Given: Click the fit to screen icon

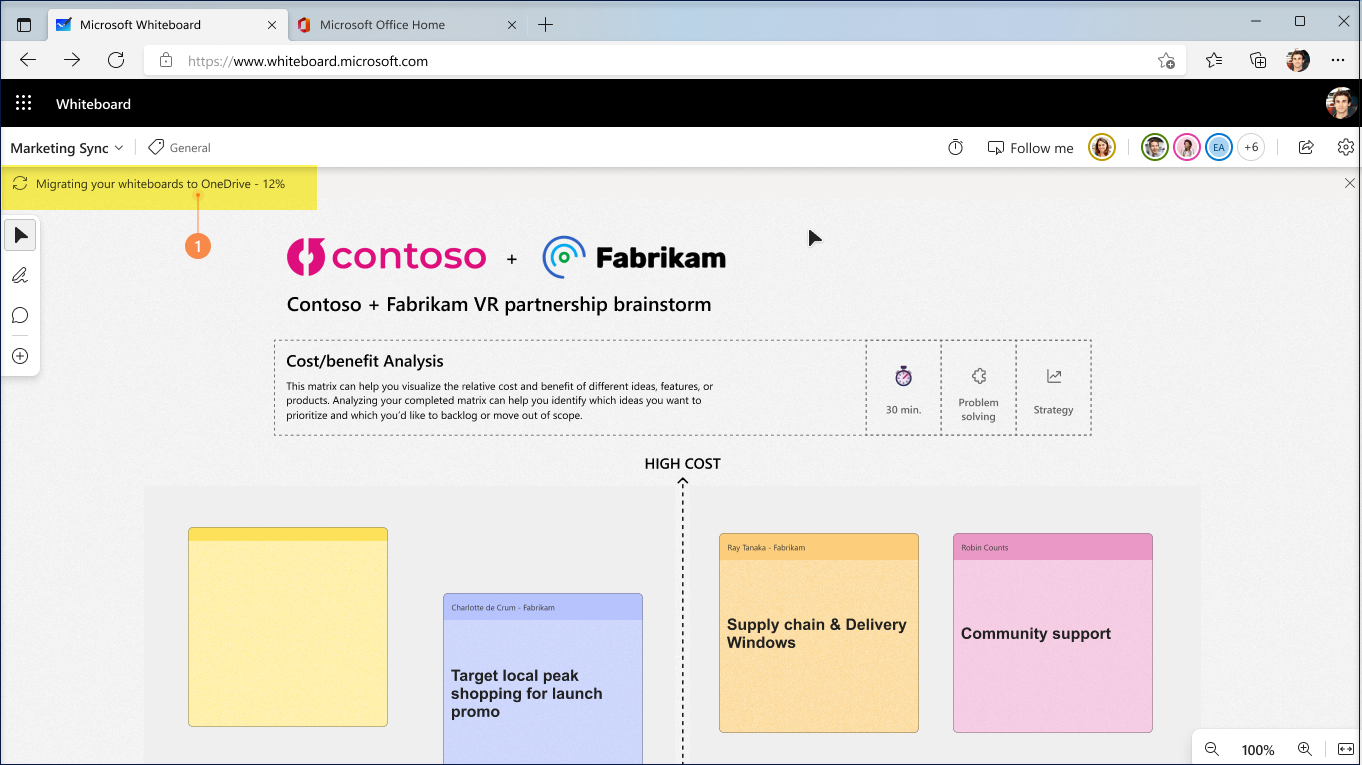Looking at the screenshot, I should coord(1344,749).
